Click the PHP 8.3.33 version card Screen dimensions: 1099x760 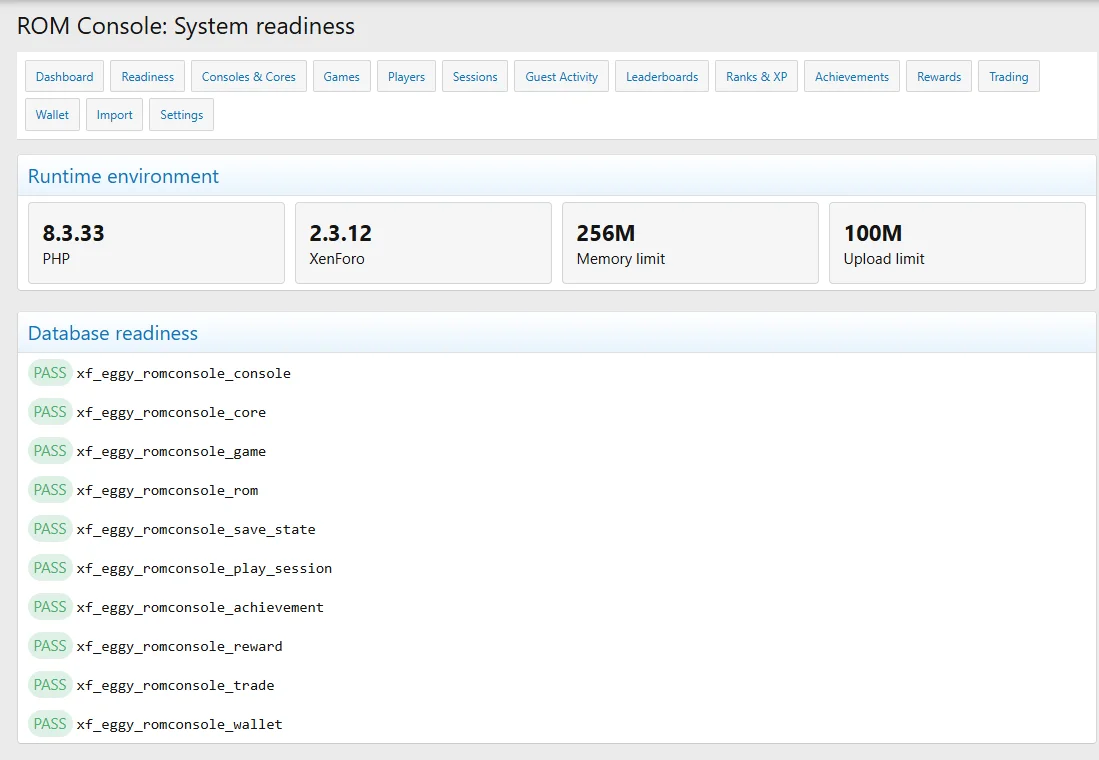pos(156,243)
